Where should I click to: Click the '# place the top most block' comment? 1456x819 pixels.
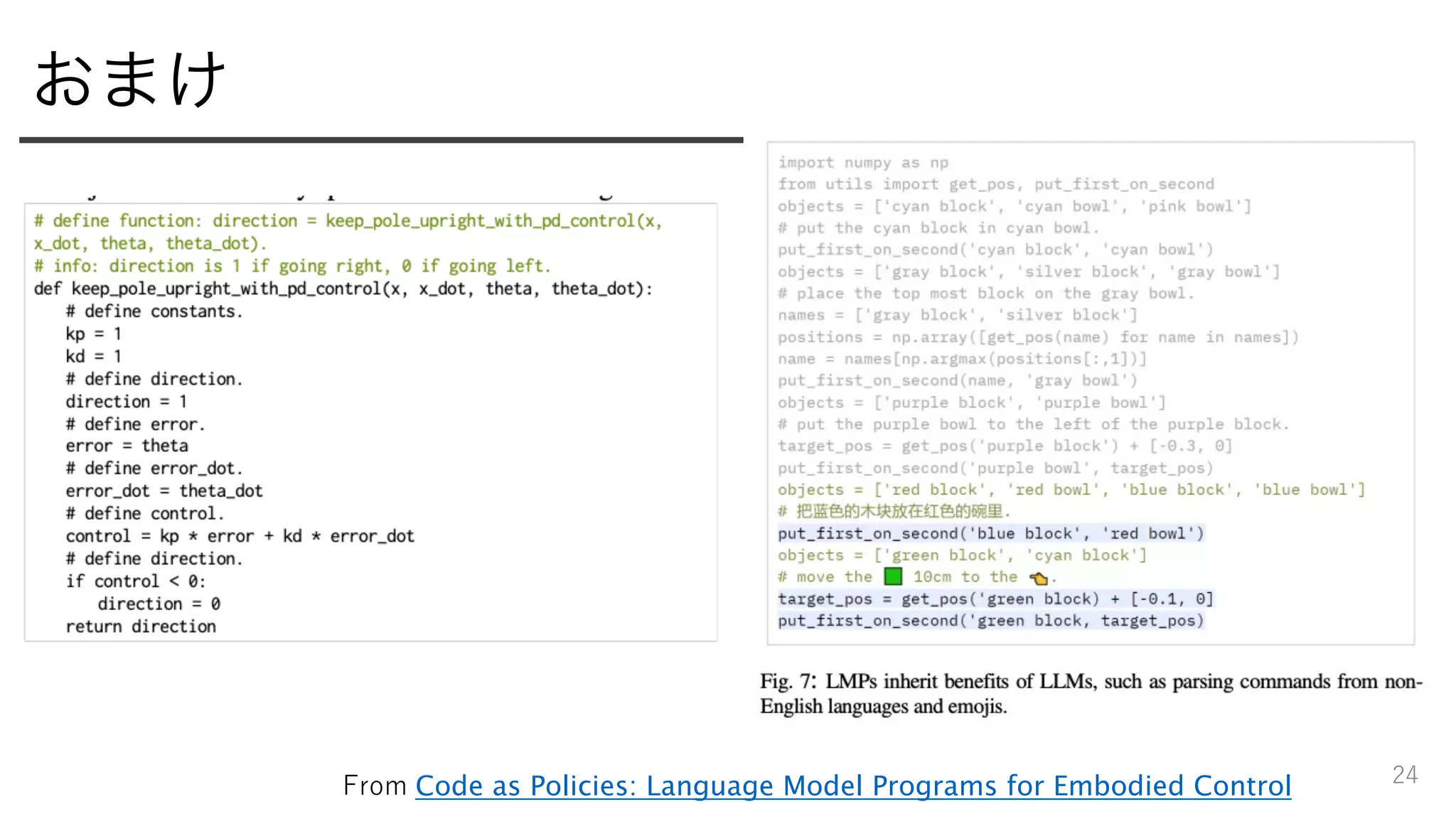[986, 294]
